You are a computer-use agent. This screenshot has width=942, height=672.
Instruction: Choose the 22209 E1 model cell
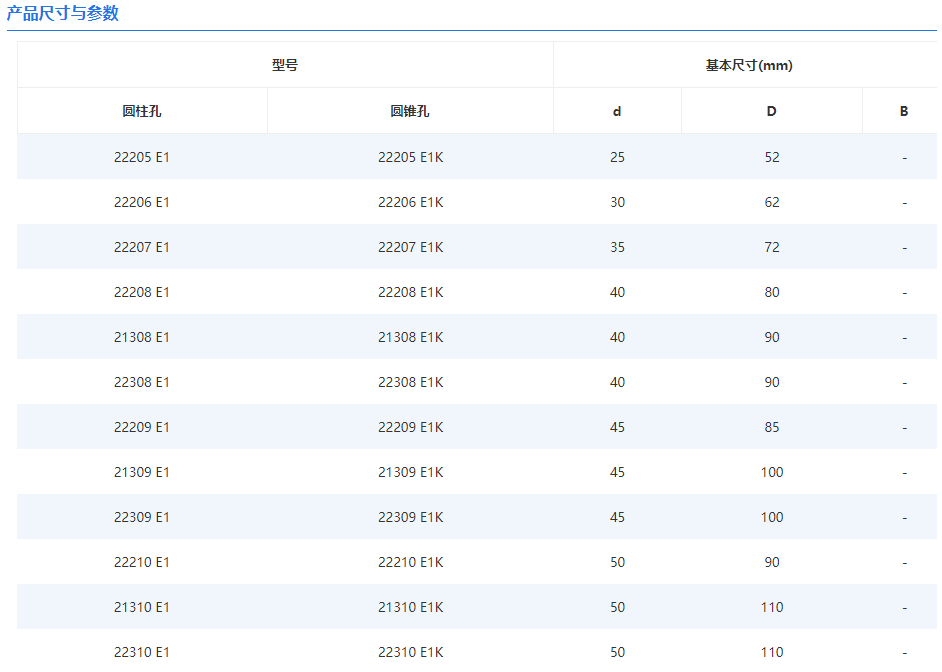tap(142, 427)
